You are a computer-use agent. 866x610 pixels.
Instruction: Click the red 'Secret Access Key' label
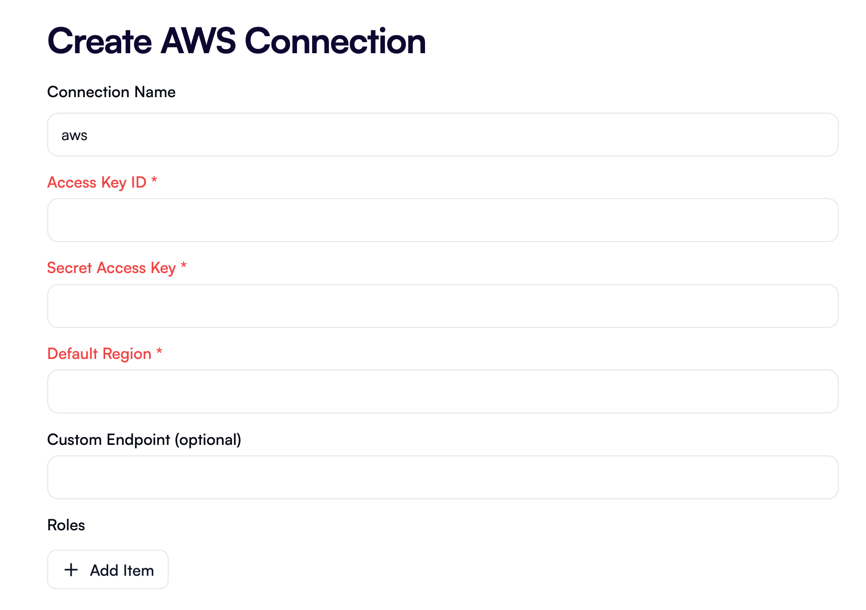coord(110,268)
